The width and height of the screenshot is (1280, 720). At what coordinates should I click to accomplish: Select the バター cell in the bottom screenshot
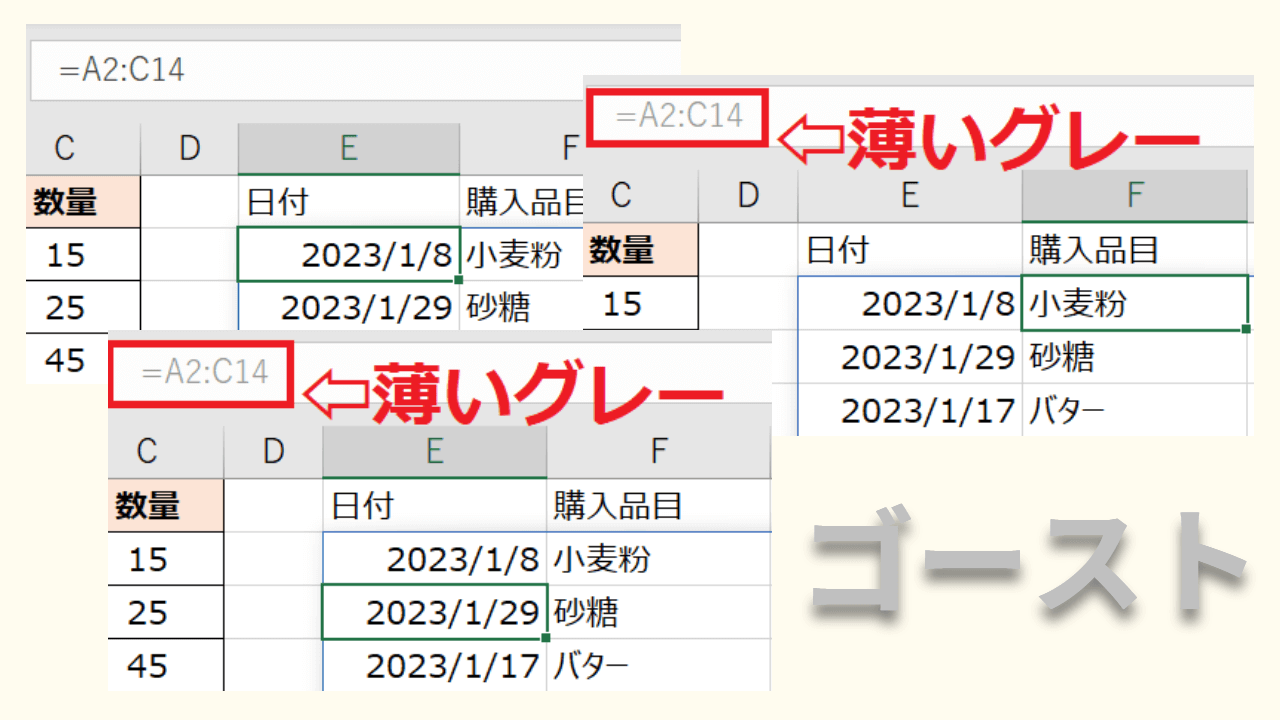[658, 665]
